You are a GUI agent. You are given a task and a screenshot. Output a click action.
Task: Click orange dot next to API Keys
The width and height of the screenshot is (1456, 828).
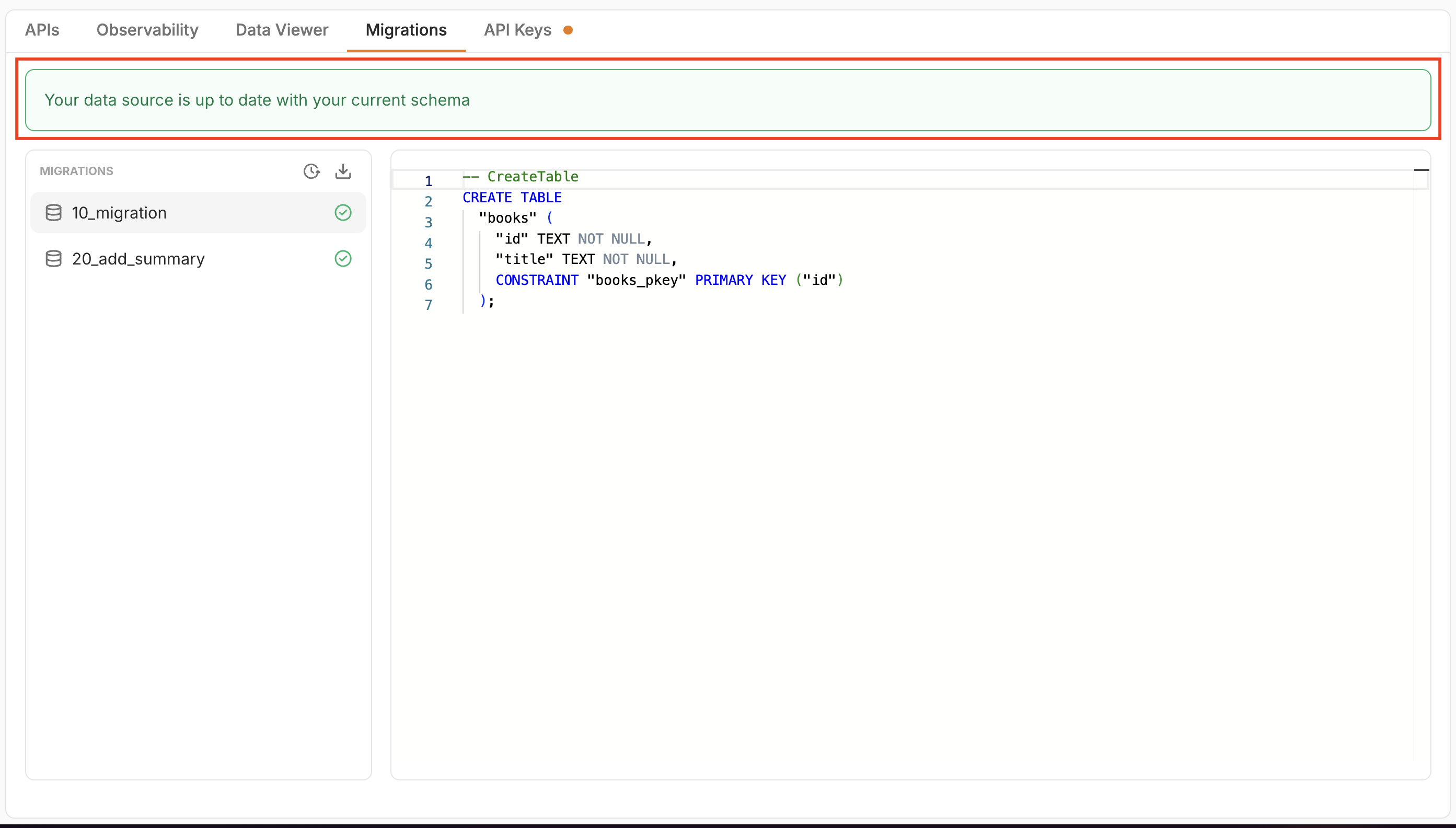click(x=568, y=30)
